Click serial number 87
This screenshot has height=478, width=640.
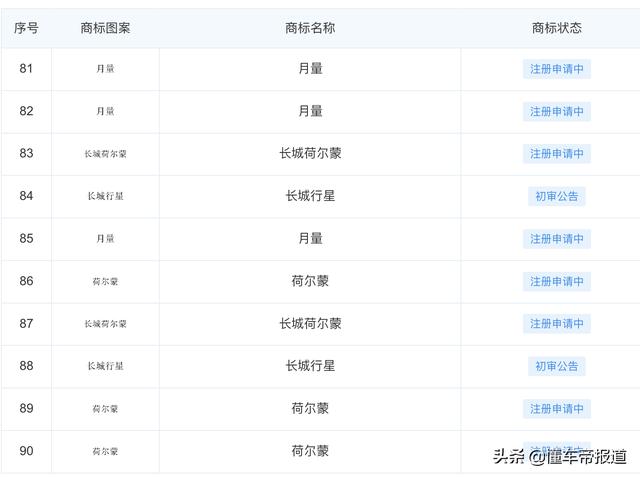(x=26, y=323)
